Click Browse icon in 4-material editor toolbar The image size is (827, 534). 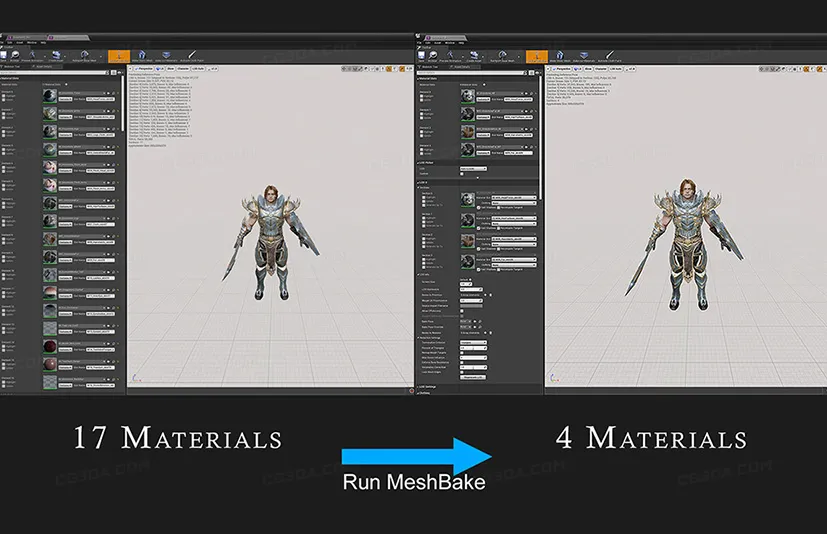click(x=433, y=55)
